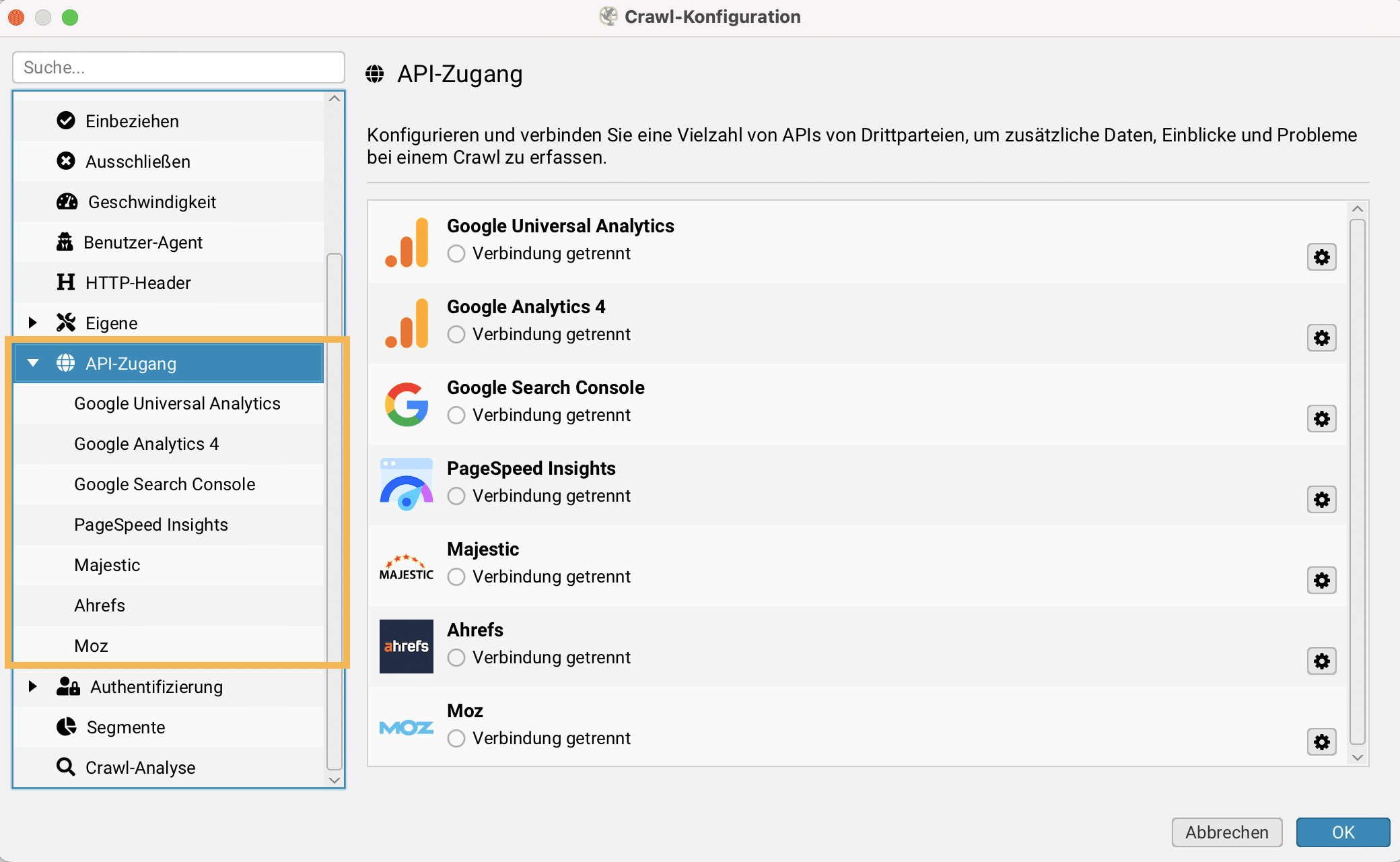The image size is (1400, 862).
Task: Toggle Google Search Console connection status radio
Action: [x=456, y=416]
